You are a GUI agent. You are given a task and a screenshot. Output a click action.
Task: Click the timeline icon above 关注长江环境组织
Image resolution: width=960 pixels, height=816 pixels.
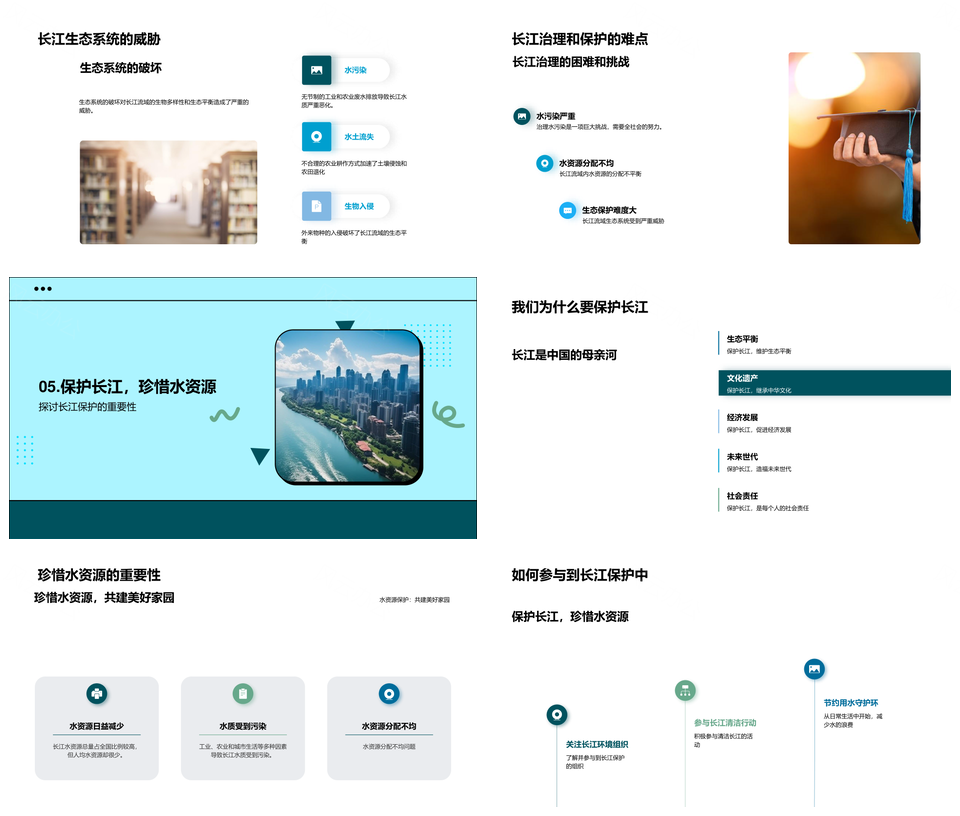(x=557, y=714)
